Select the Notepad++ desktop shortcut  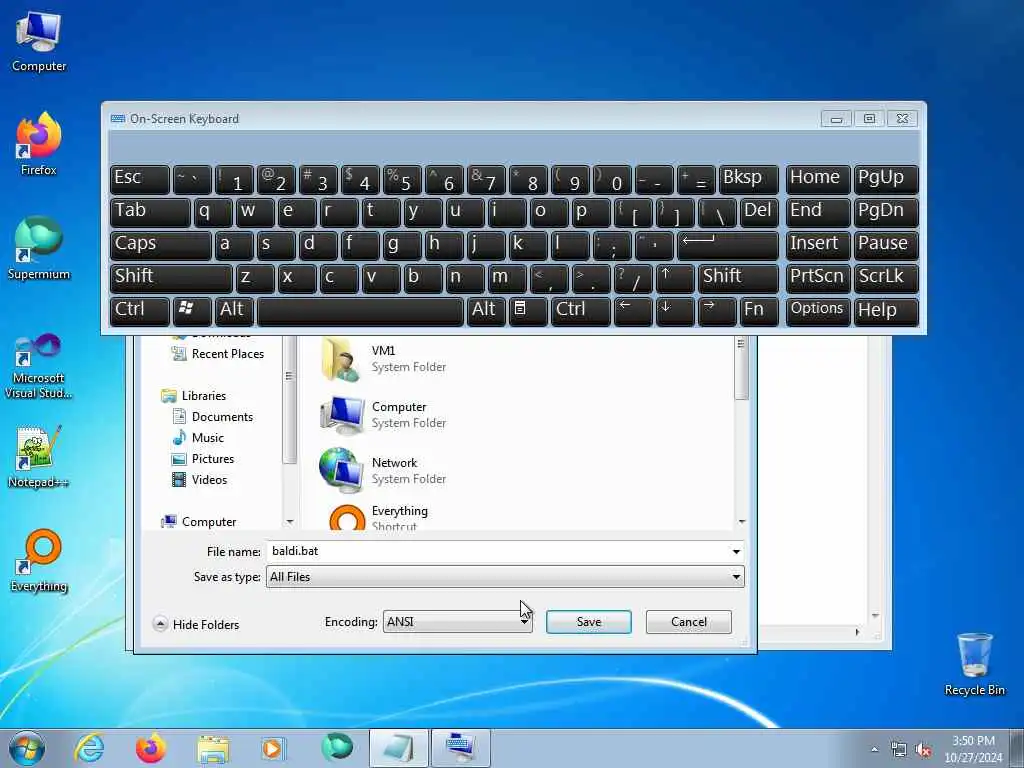tap(39, 457)
